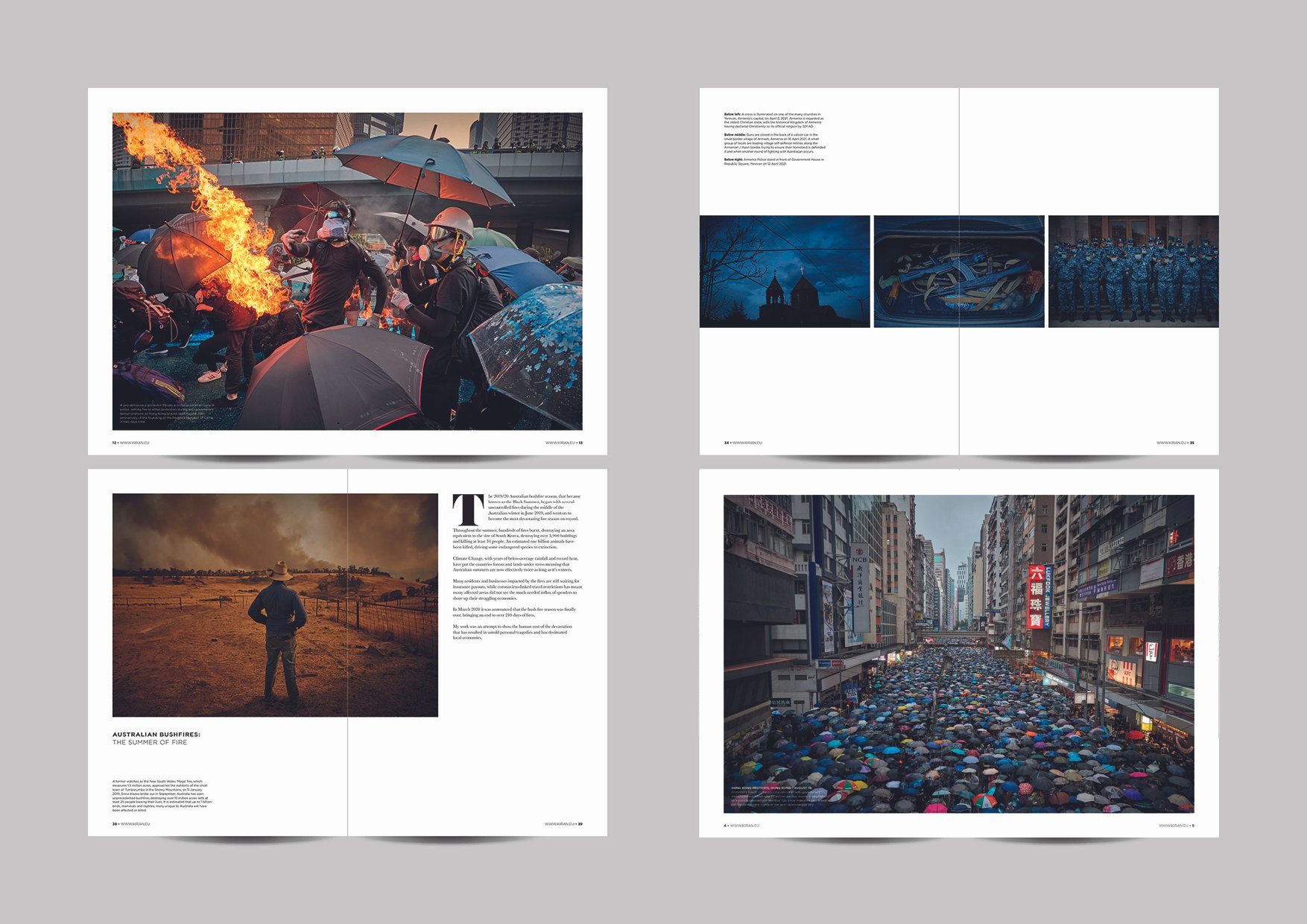Click the WWW.KIRAN.EU footer on page 34
This screenshot has height=924, width=1307.
point(747,443)
